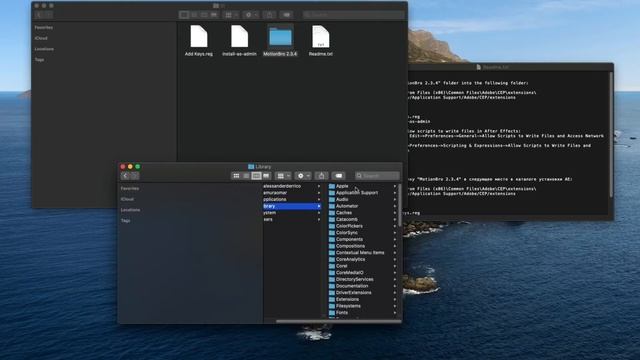Expand the Fonts folder arrow

point(395,313)
